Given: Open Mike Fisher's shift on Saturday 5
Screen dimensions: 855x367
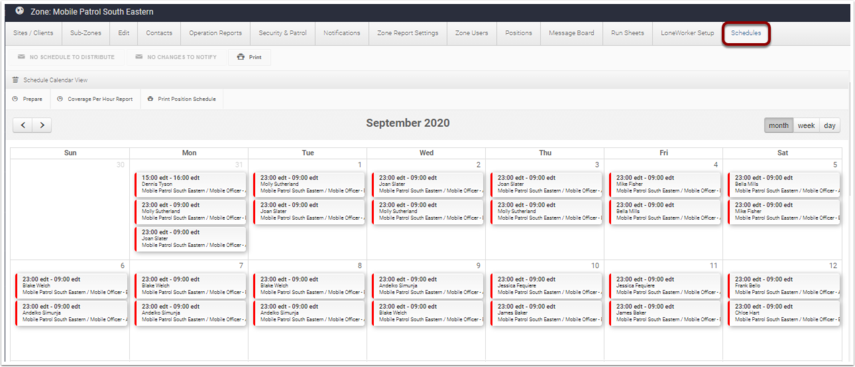Looking at the screenshot, I should 784,212.
